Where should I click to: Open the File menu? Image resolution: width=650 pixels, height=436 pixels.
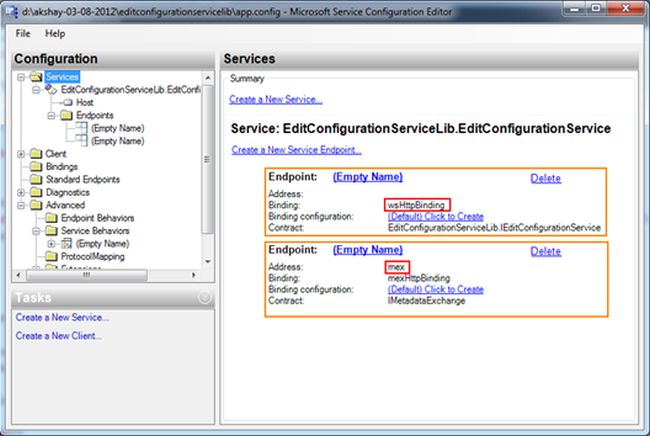(23, 34)
